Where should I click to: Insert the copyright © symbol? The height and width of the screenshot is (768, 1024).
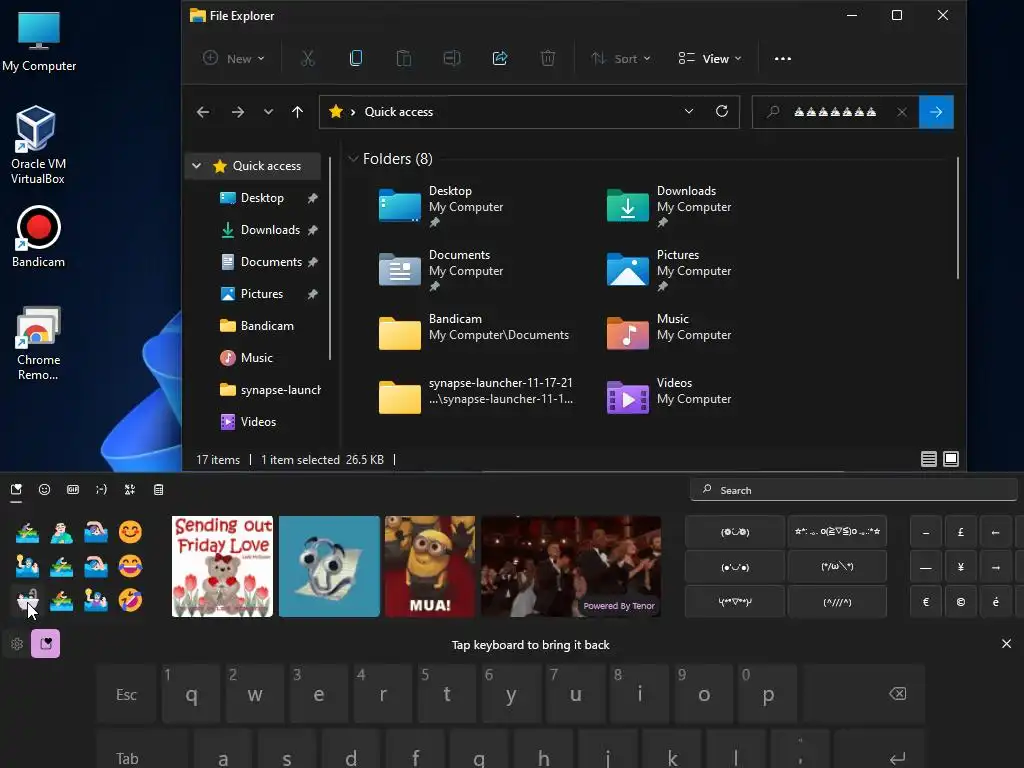961,602
